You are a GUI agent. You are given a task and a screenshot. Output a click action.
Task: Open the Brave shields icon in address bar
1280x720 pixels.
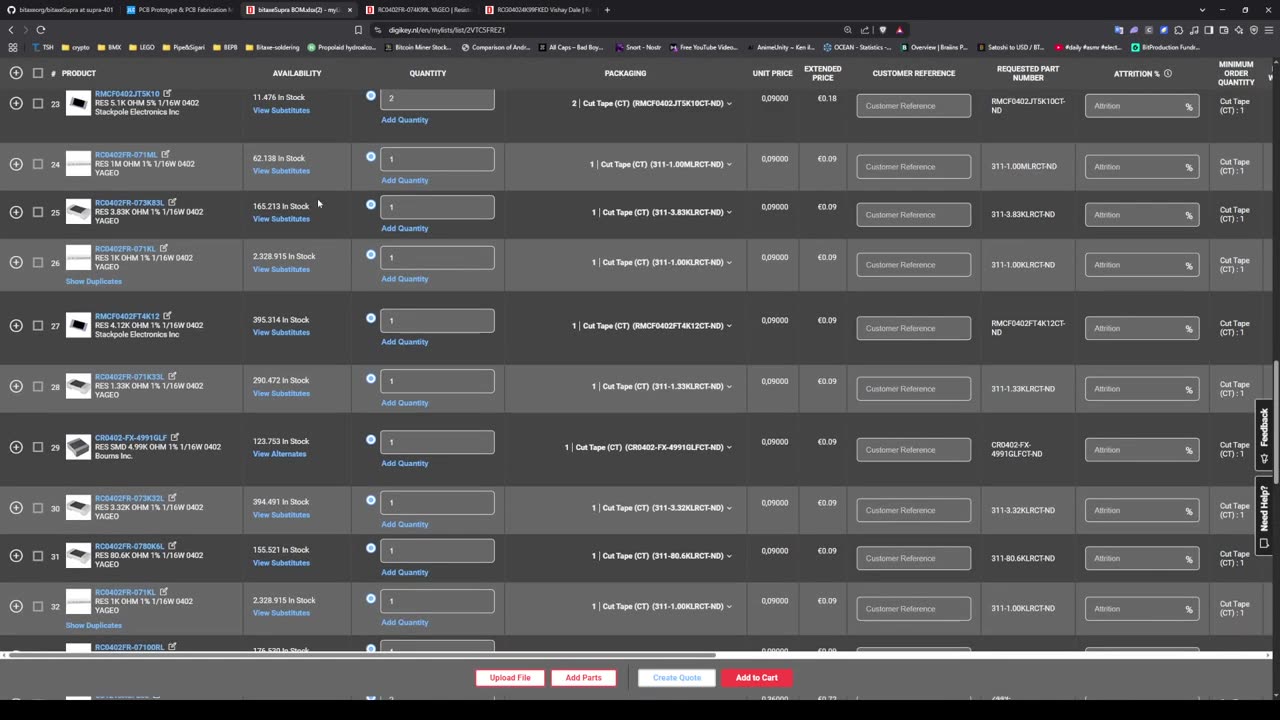click(883, 30)
